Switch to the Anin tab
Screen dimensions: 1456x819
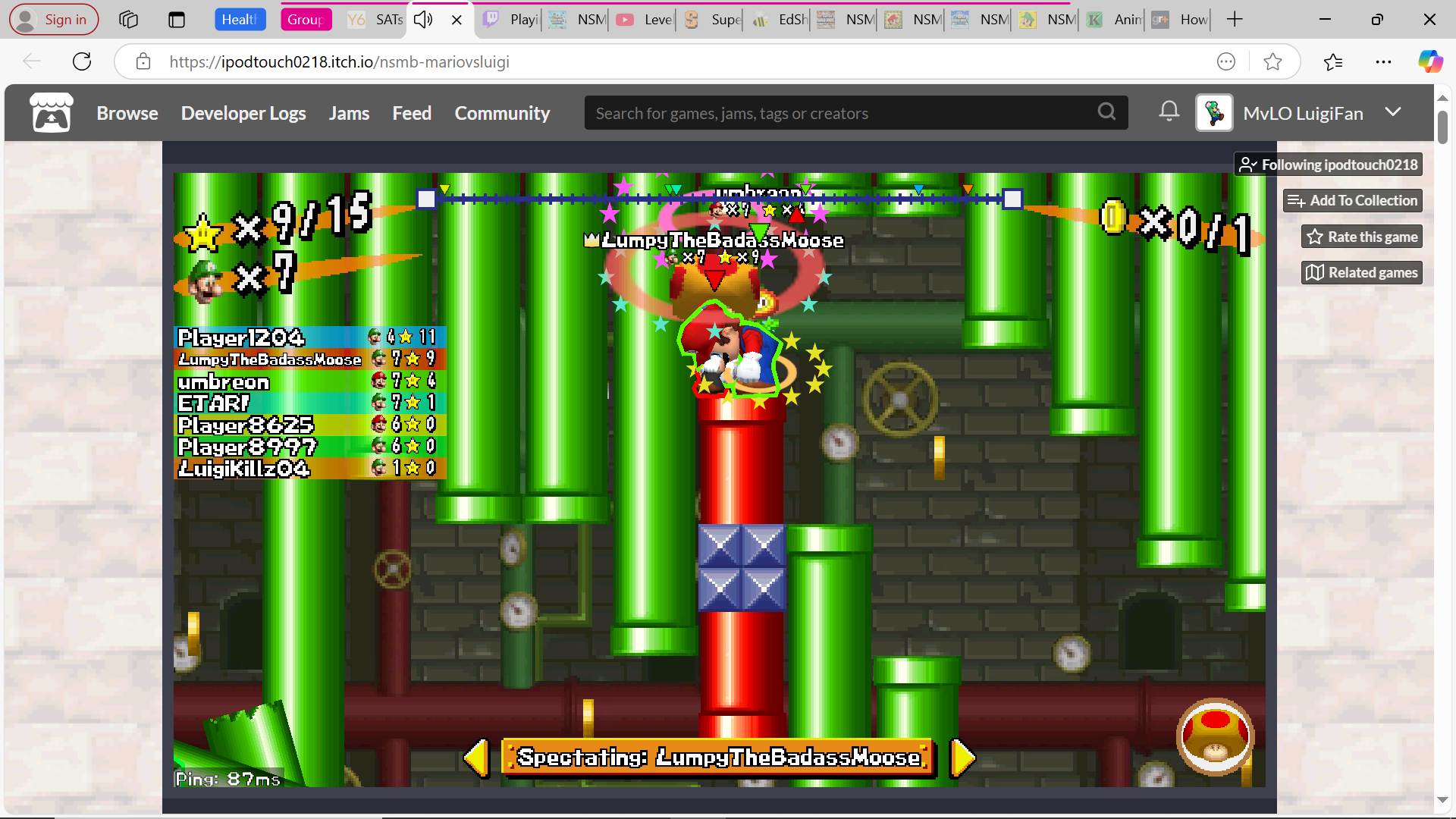[x=1114, y=20]
